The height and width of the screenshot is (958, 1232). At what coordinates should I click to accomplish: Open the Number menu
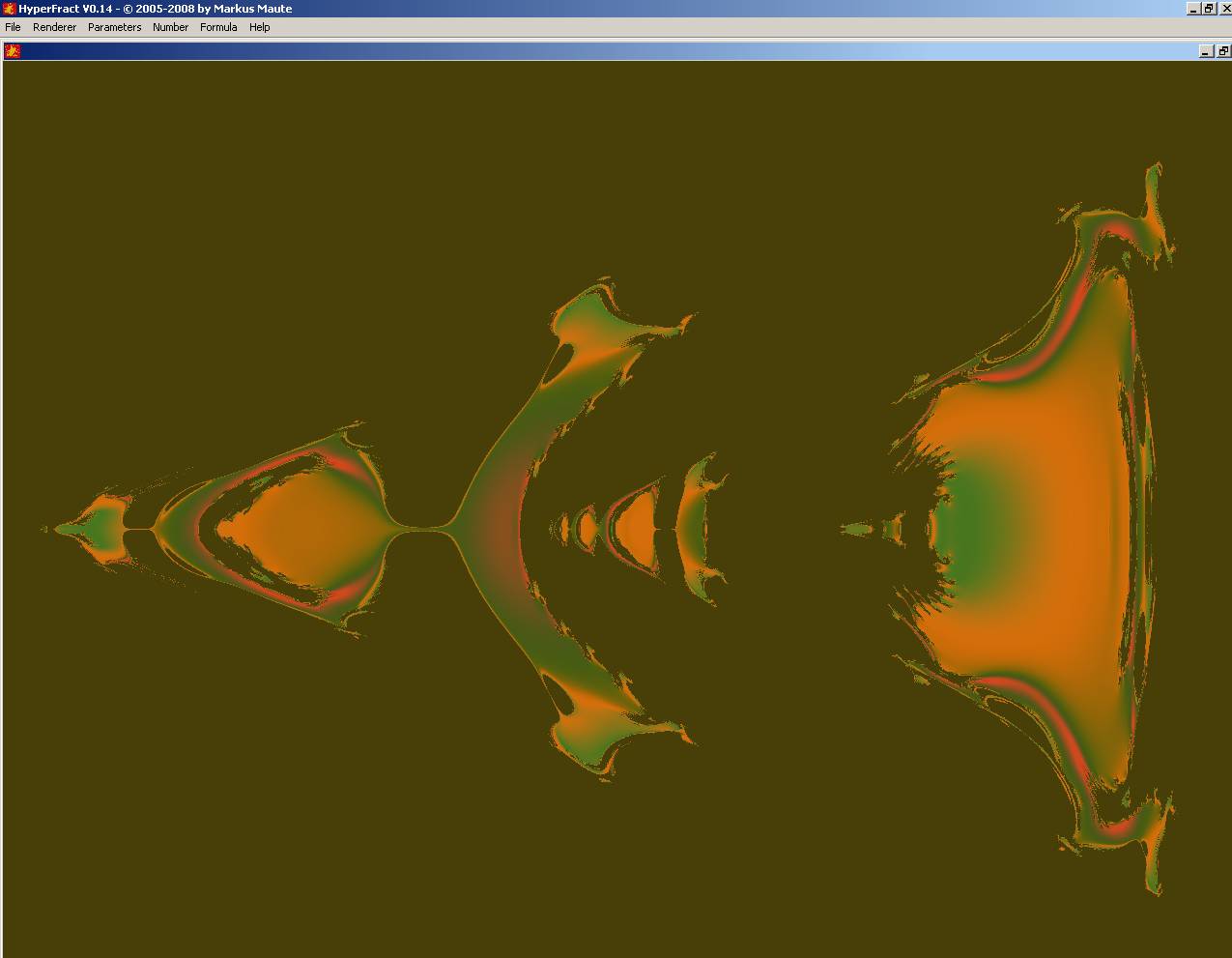[170, 27]
